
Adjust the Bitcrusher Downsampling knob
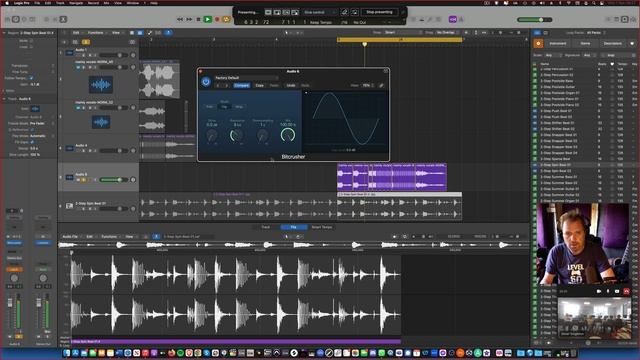[262, 135]
